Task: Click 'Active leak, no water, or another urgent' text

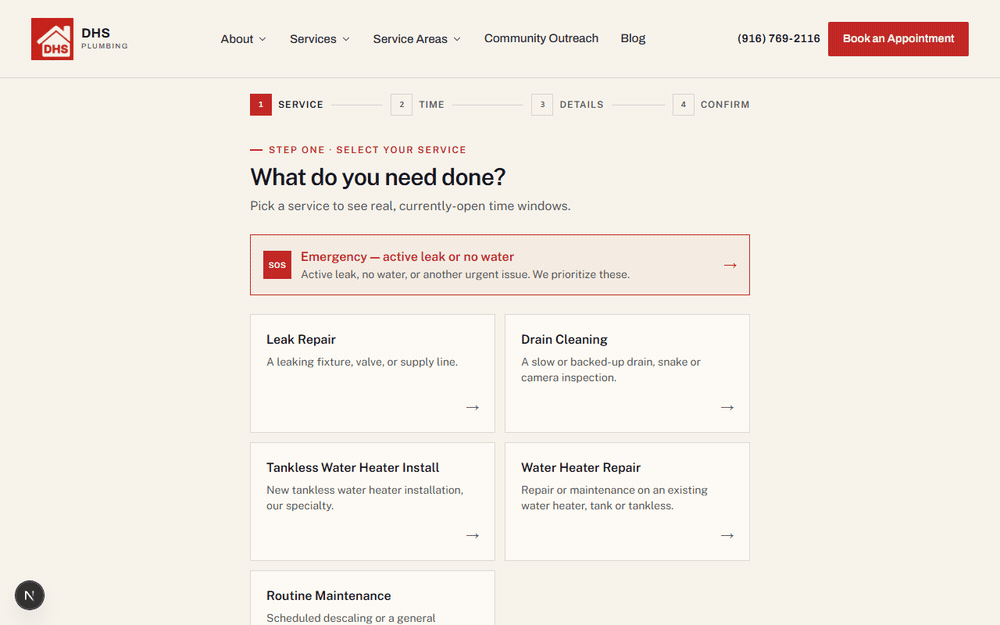Action: pos(465,274)
